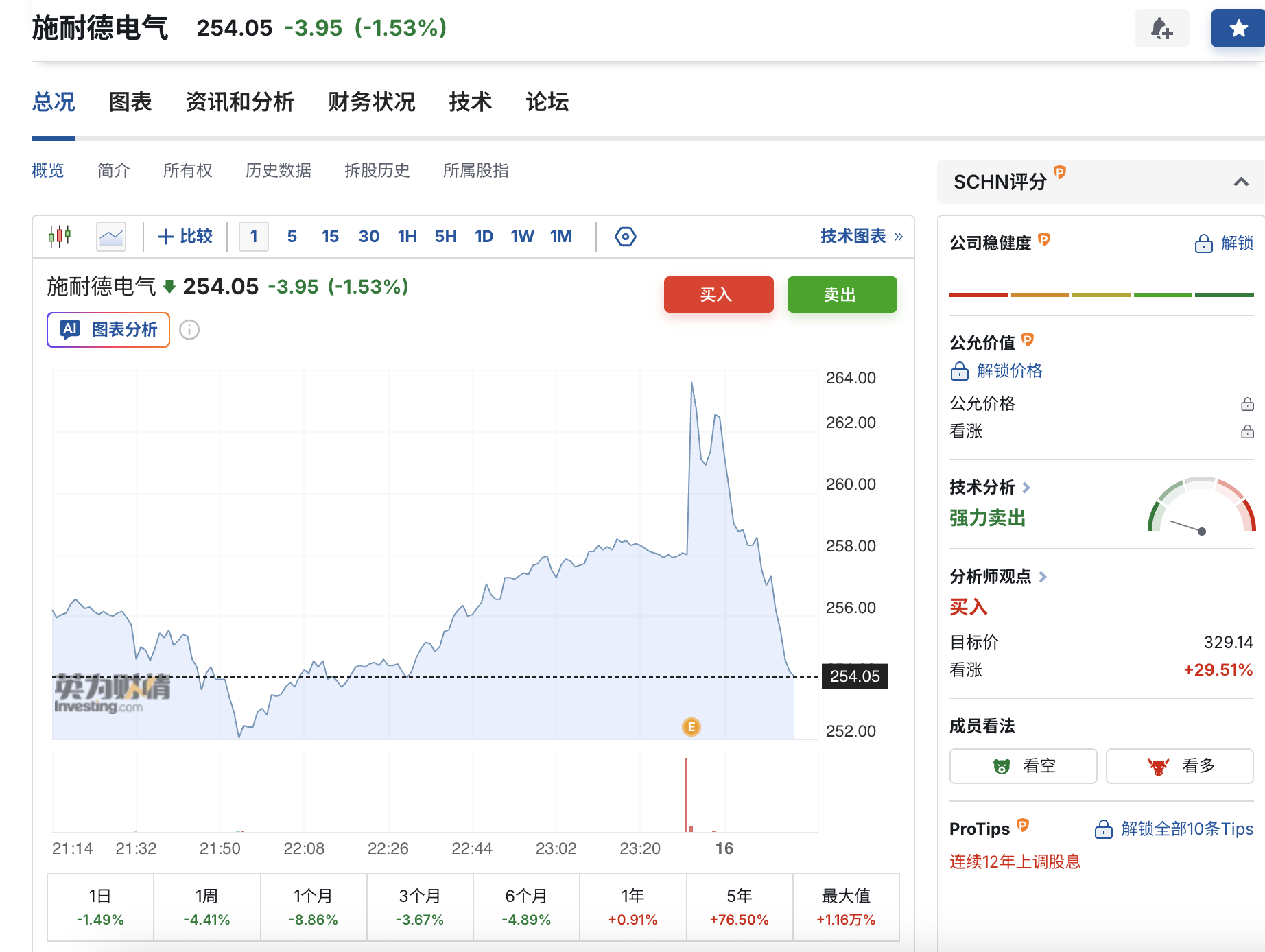
Task: Open the 财务状况 tab
Action: click(372, 102)
